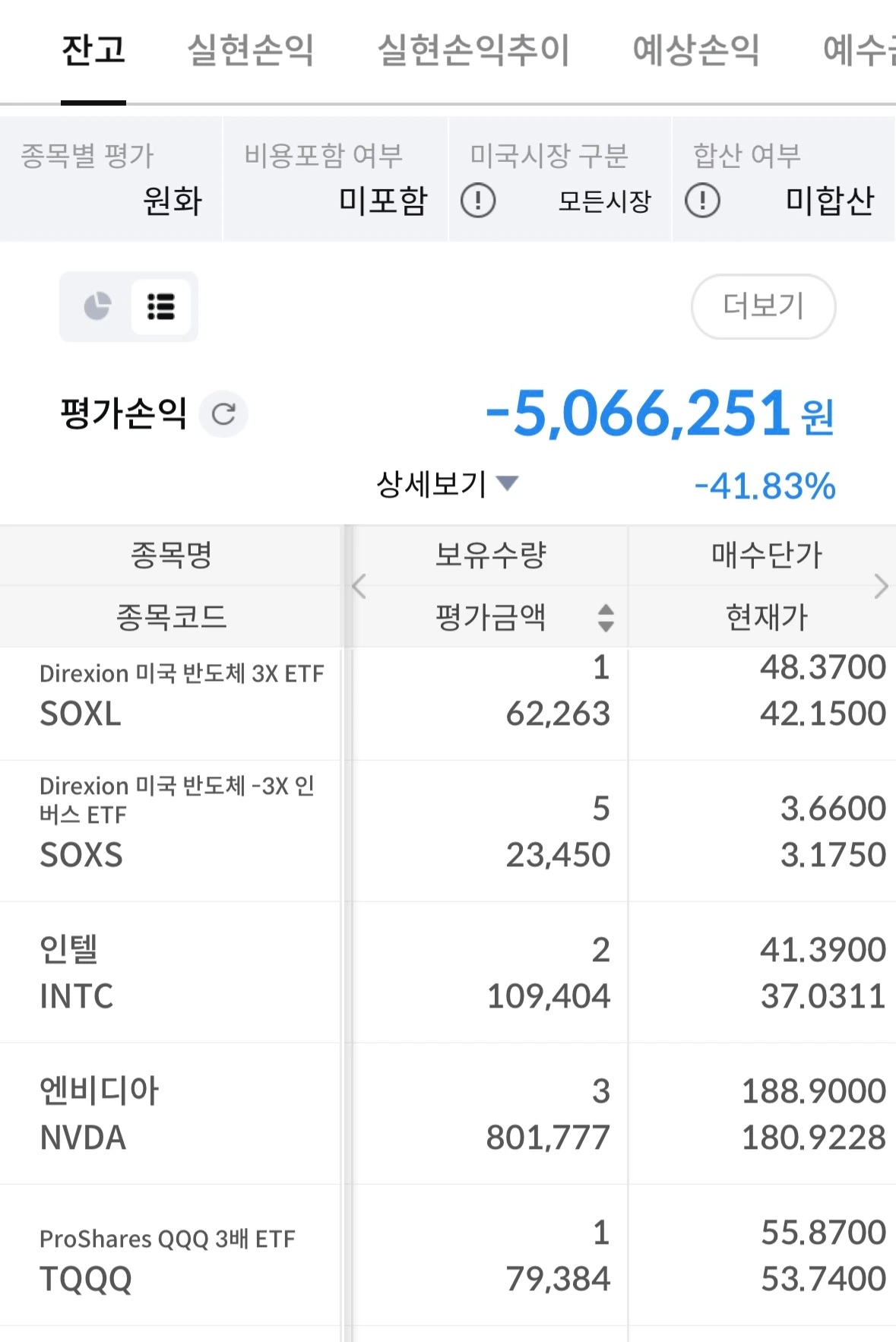This screenshot has width=896, height=1342.
Task: Tap the -5,066,251 원 profit/loss amount
Action: point(660,414)
